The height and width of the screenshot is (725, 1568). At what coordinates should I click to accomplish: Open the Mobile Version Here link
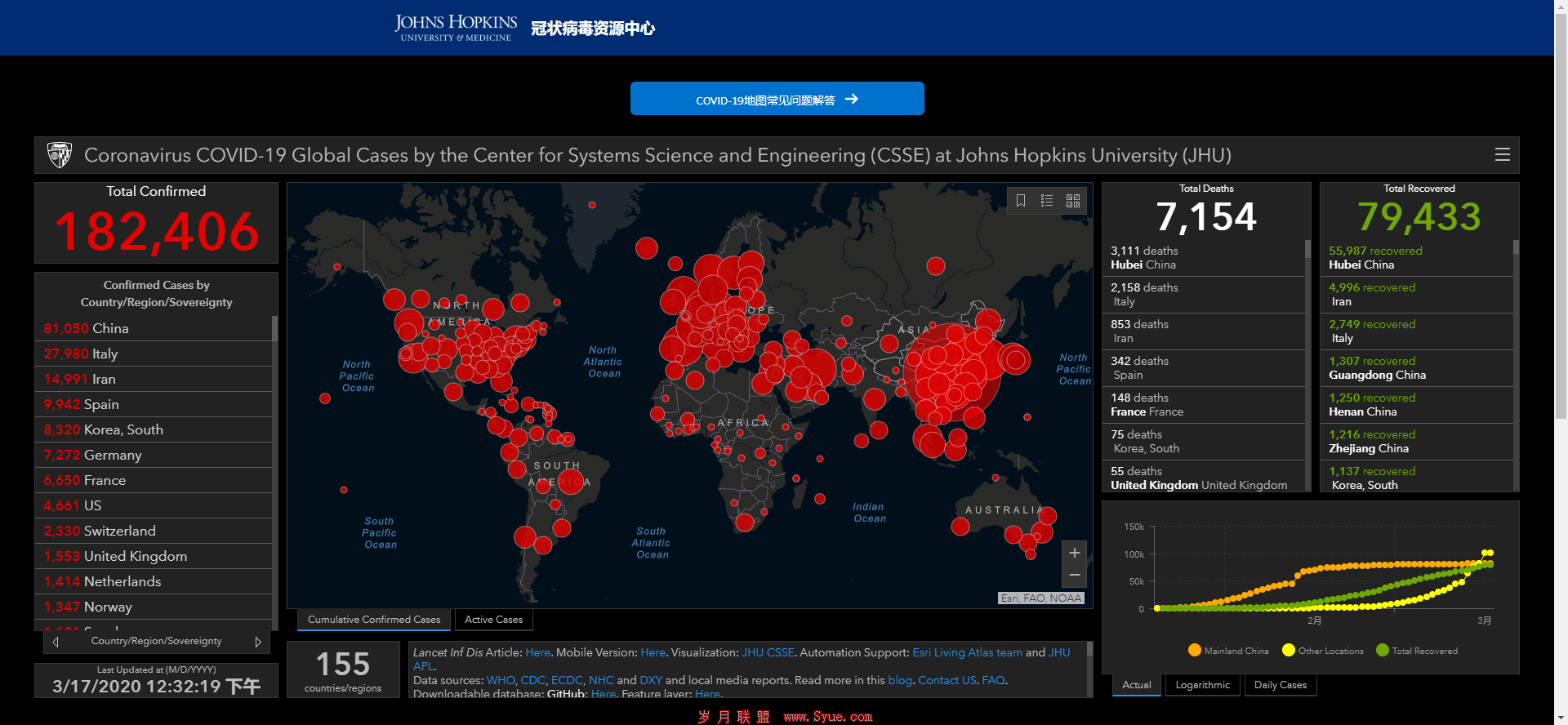pos(653,652)
